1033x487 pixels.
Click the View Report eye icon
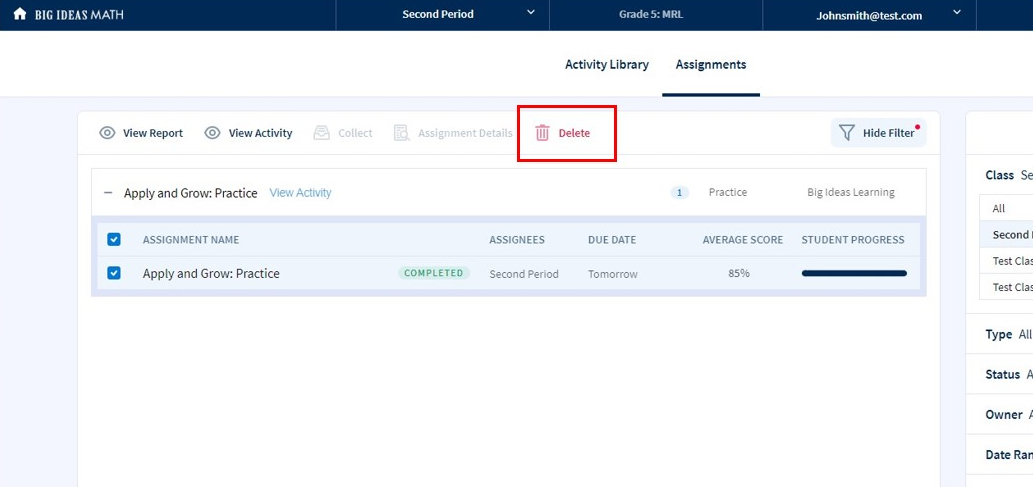point(107,133)
